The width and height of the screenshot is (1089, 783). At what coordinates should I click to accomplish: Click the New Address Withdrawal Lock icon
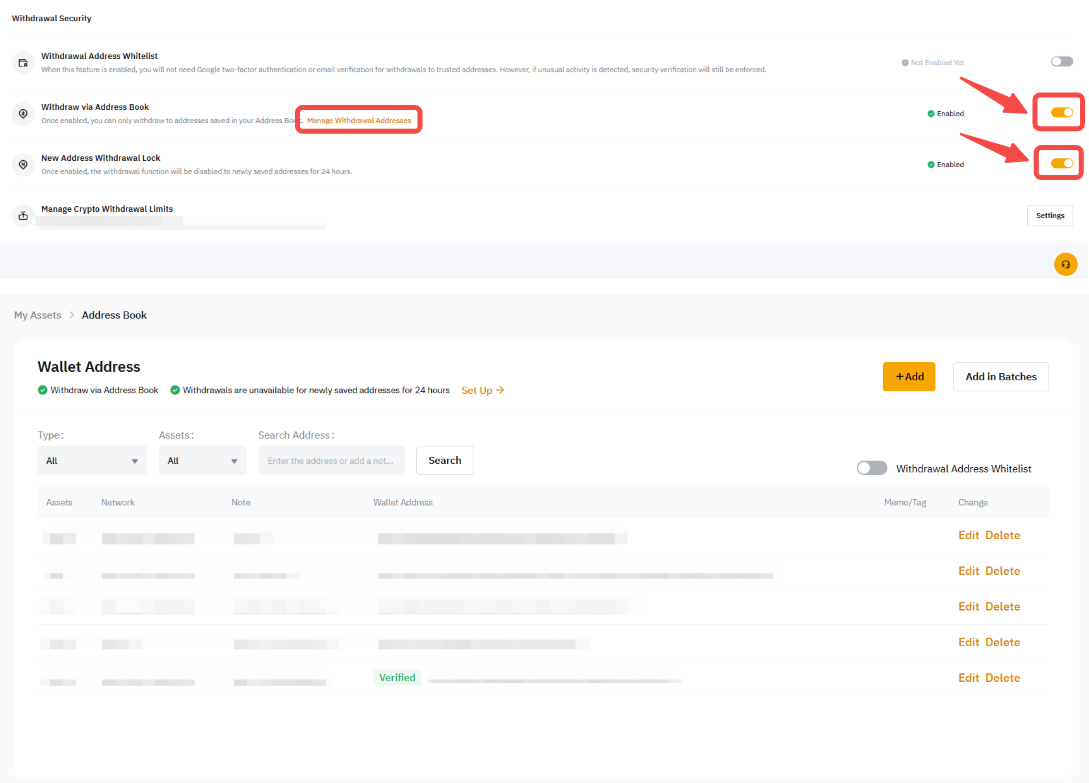point(22,164)
